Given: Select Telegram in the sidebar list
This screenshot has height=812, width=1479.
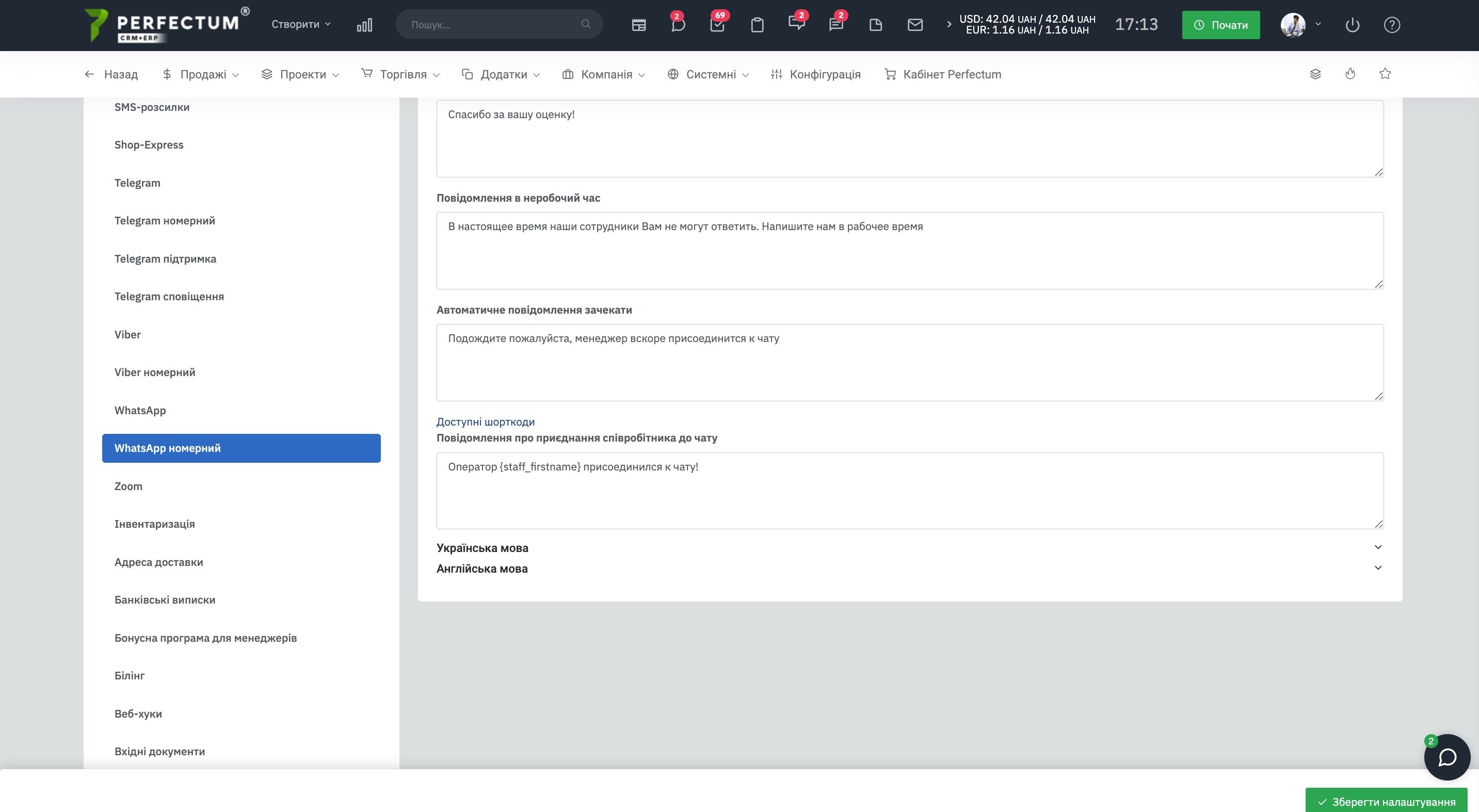Looking at the screenshot, I should click(x=137, y=183).
